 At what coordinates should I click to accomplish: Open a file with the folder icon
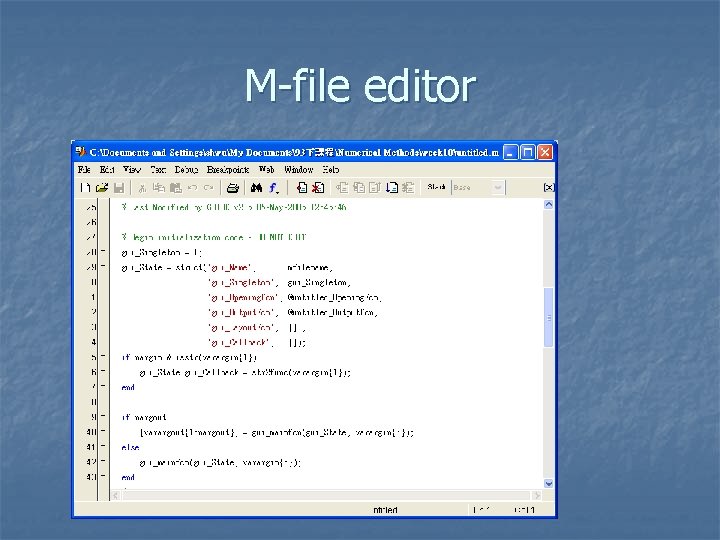click(101, 187)
